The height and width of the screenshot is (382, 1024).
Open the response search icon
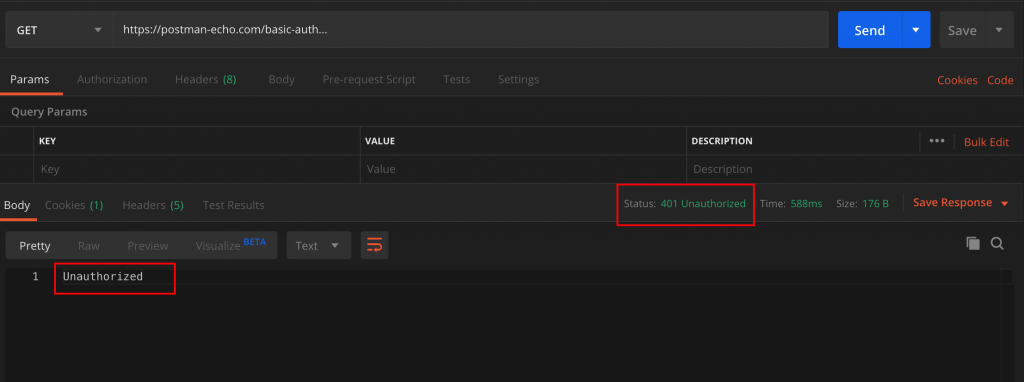(x=997, y=244)
